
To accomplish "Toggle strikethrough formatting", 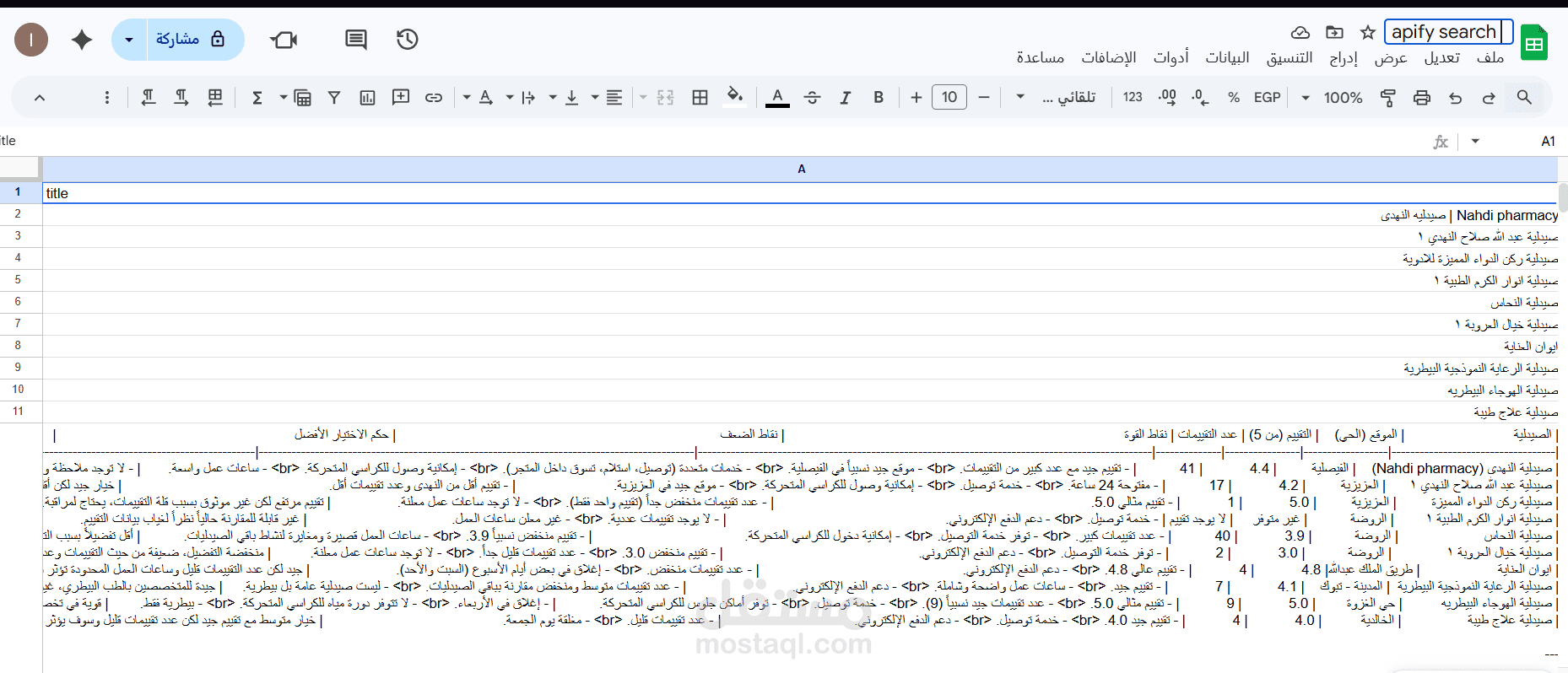I will click(x=812, y=98).
